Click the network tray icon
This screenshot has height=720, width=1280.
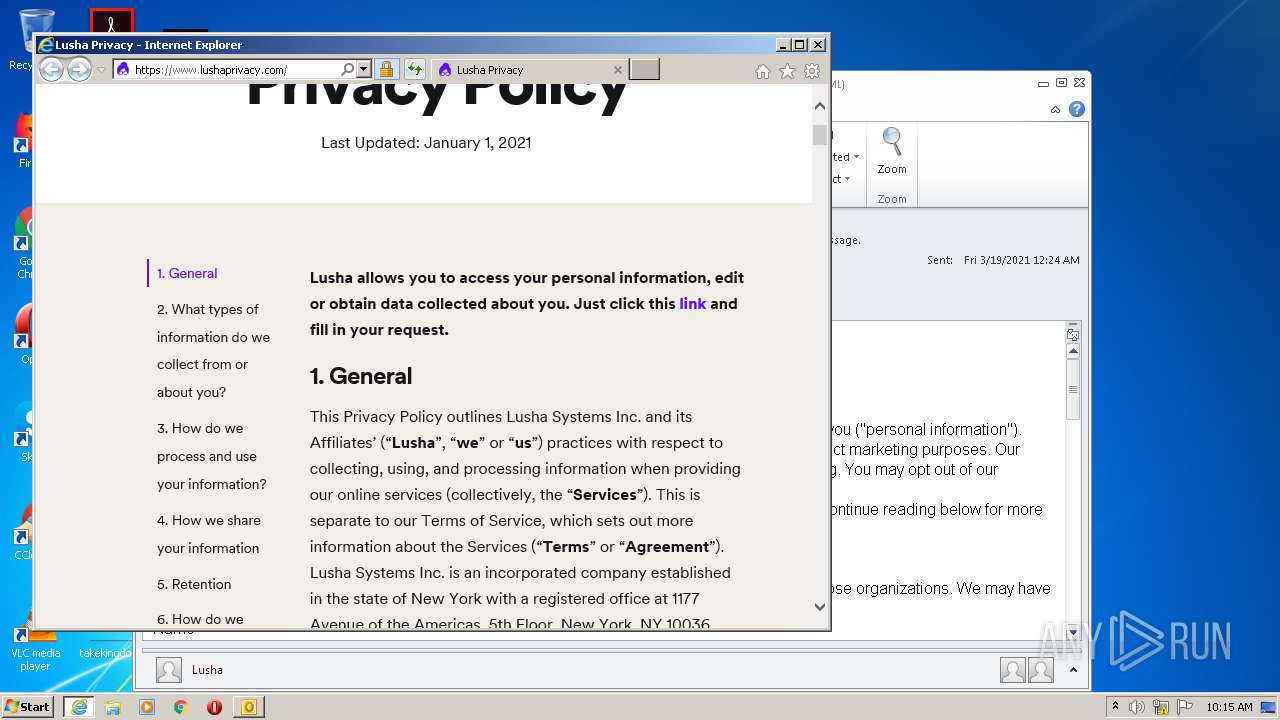point(1161,706)
